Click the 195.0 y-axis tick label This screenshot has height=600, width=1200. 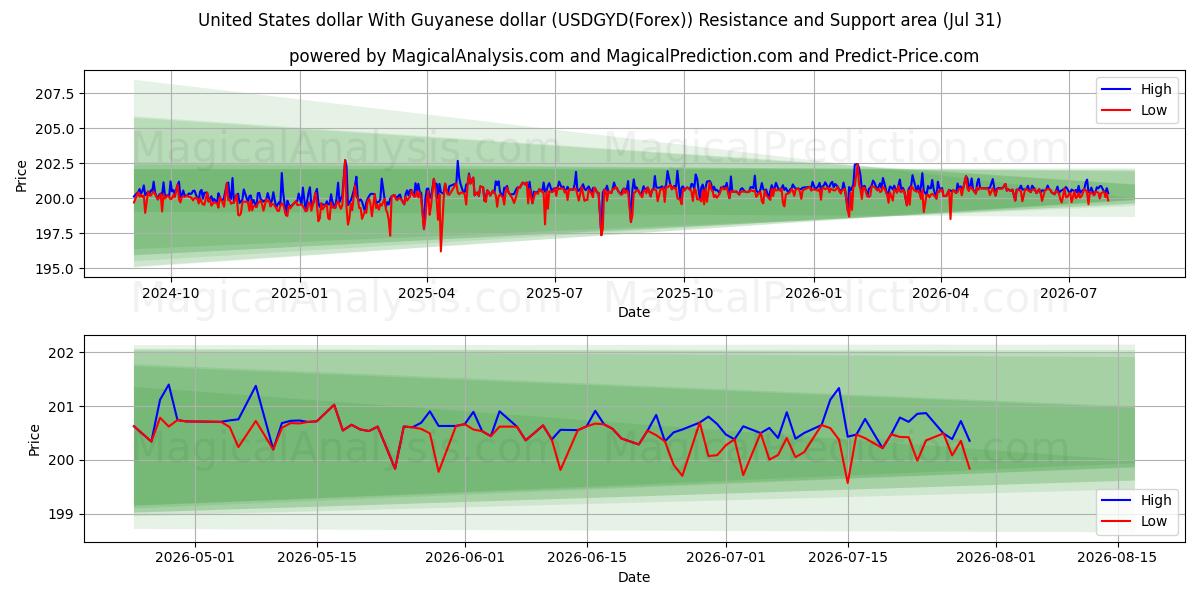click(56, 269)
